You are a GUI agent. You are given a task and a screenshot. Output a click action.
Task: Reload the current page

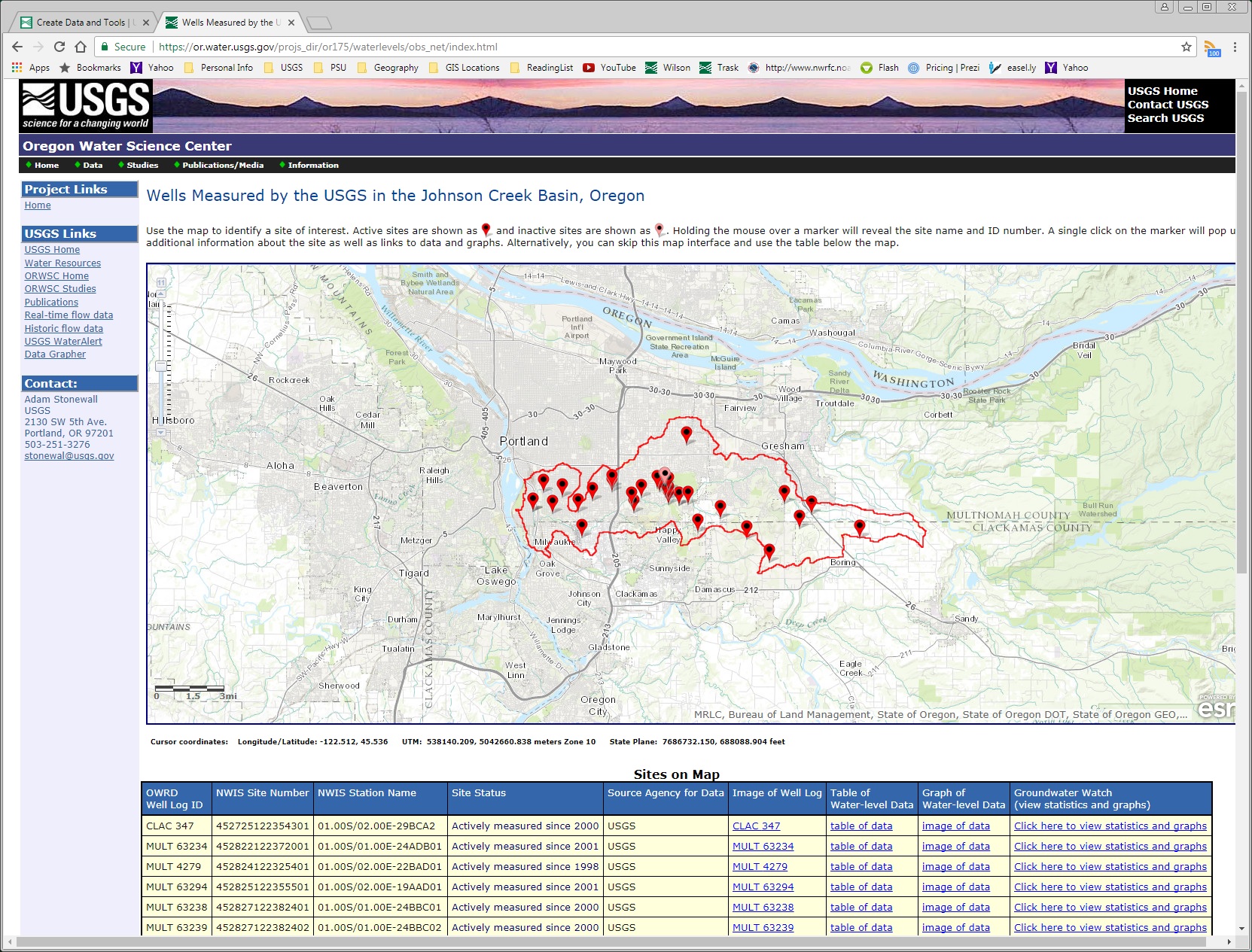59,47
